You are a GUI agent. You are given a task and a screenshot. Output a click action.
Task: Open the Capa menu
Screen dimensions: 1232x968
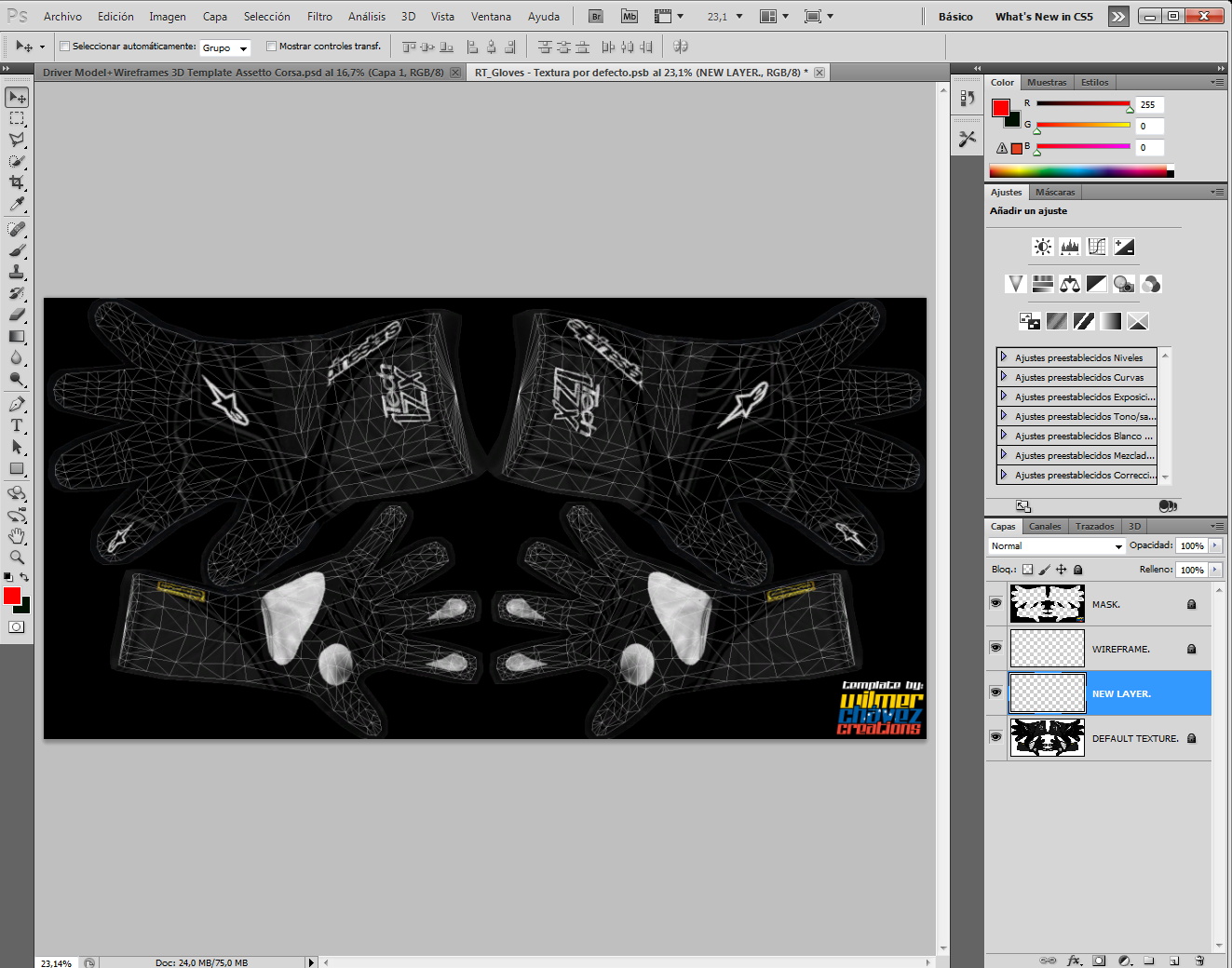215,17
